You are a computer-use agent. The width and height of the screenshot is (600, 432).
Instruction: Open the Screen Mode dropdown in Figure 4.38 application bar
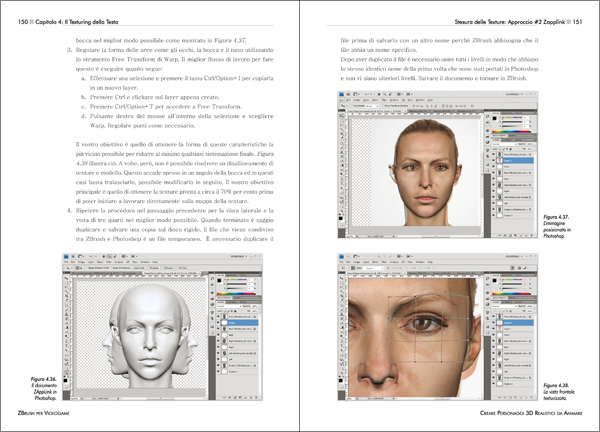coord(409,256)
